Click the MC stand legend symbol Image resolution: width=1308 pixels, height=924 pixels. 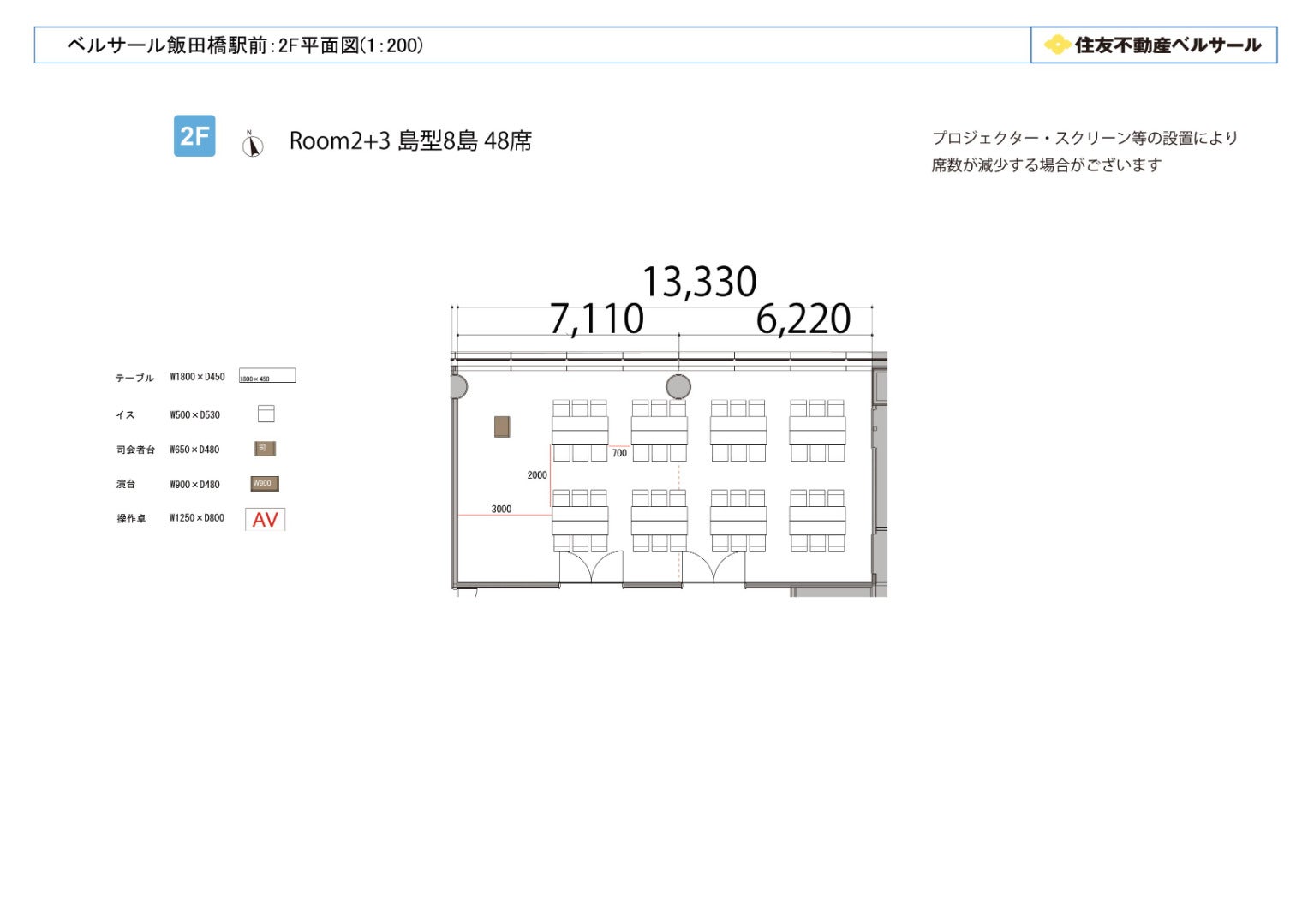[265, 449]
